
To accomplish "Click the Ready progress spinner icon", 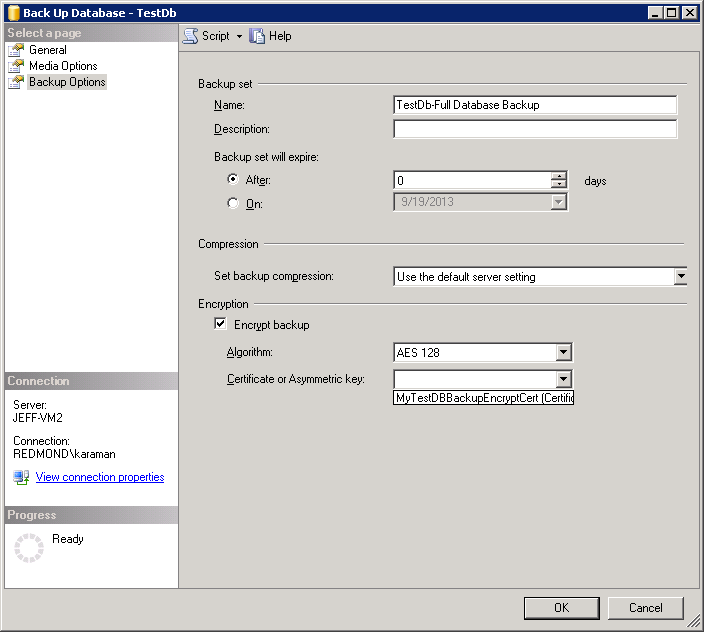I will (29, 547).
